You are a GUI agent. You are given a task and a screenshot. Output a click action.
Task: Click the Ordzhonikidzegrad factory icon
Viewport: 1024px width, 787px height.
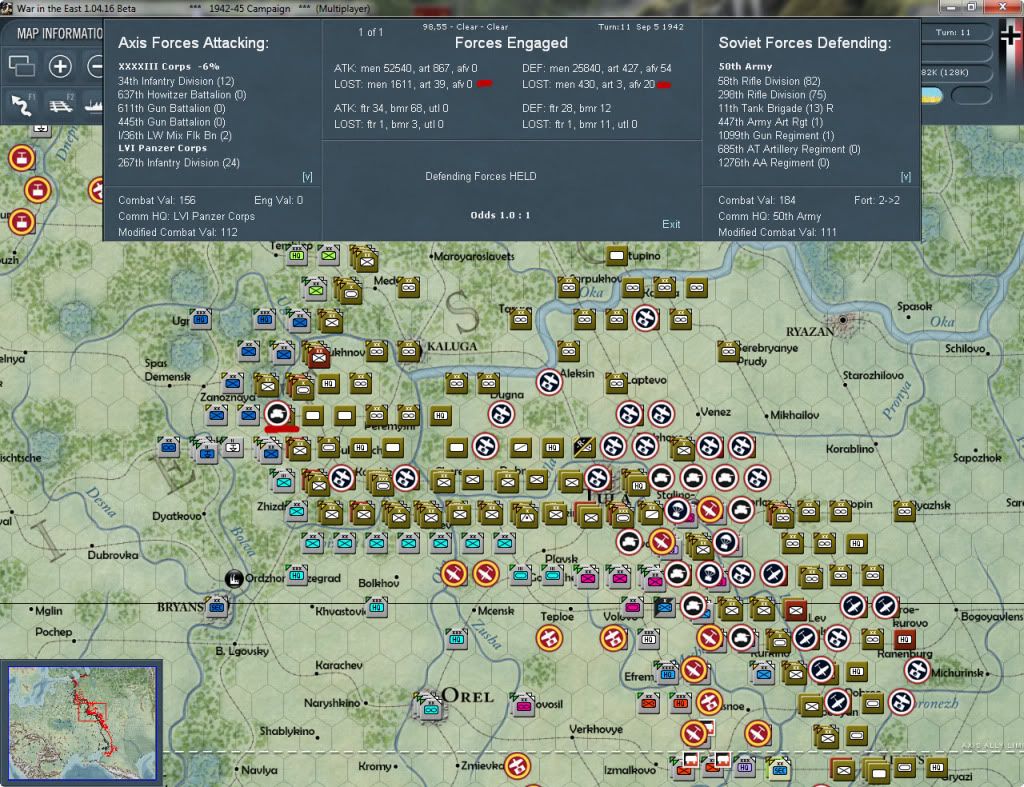pyautogui.click(x=234, y=578)
